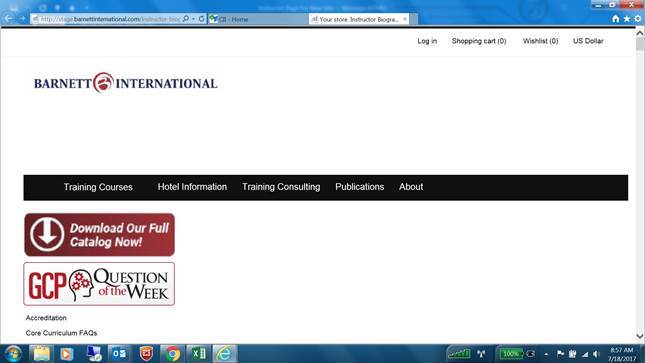
Task: Open the red shield security app in taskbar
Action: (146, 354)
